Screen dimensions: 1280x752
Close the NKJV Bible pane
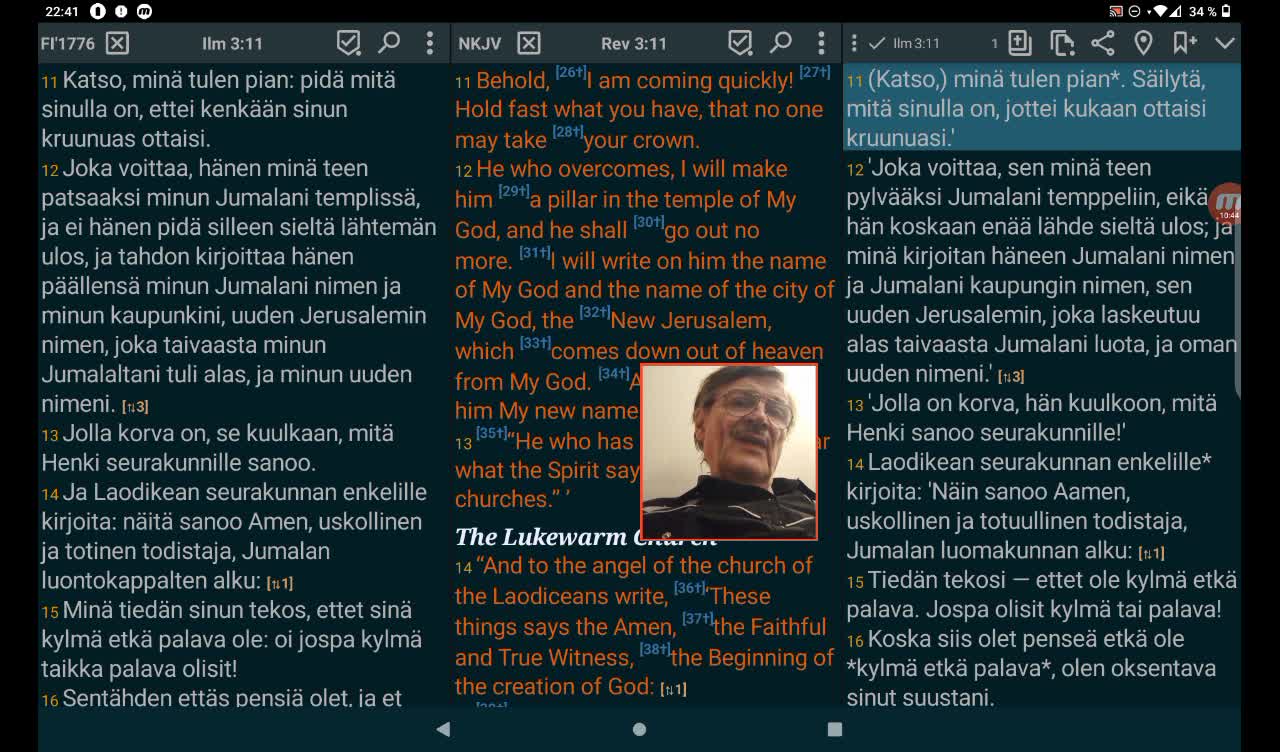(529, 43)
